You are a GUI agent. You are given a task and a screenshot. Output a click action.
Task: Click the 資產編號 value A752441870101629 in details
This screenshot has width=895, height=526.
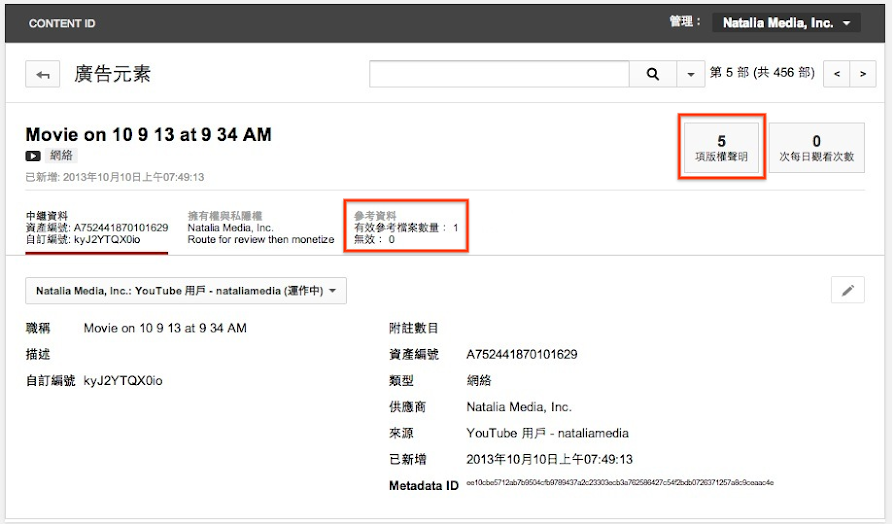[x=523, y=355]
